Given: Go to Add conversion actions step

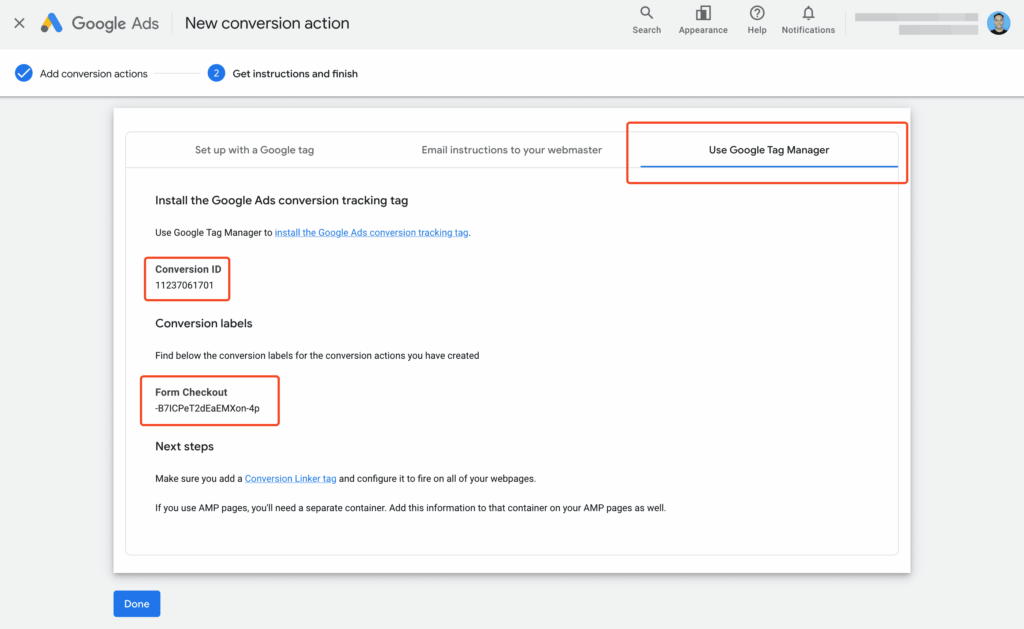Looking at the screenshot, I should tap(93, 74).
